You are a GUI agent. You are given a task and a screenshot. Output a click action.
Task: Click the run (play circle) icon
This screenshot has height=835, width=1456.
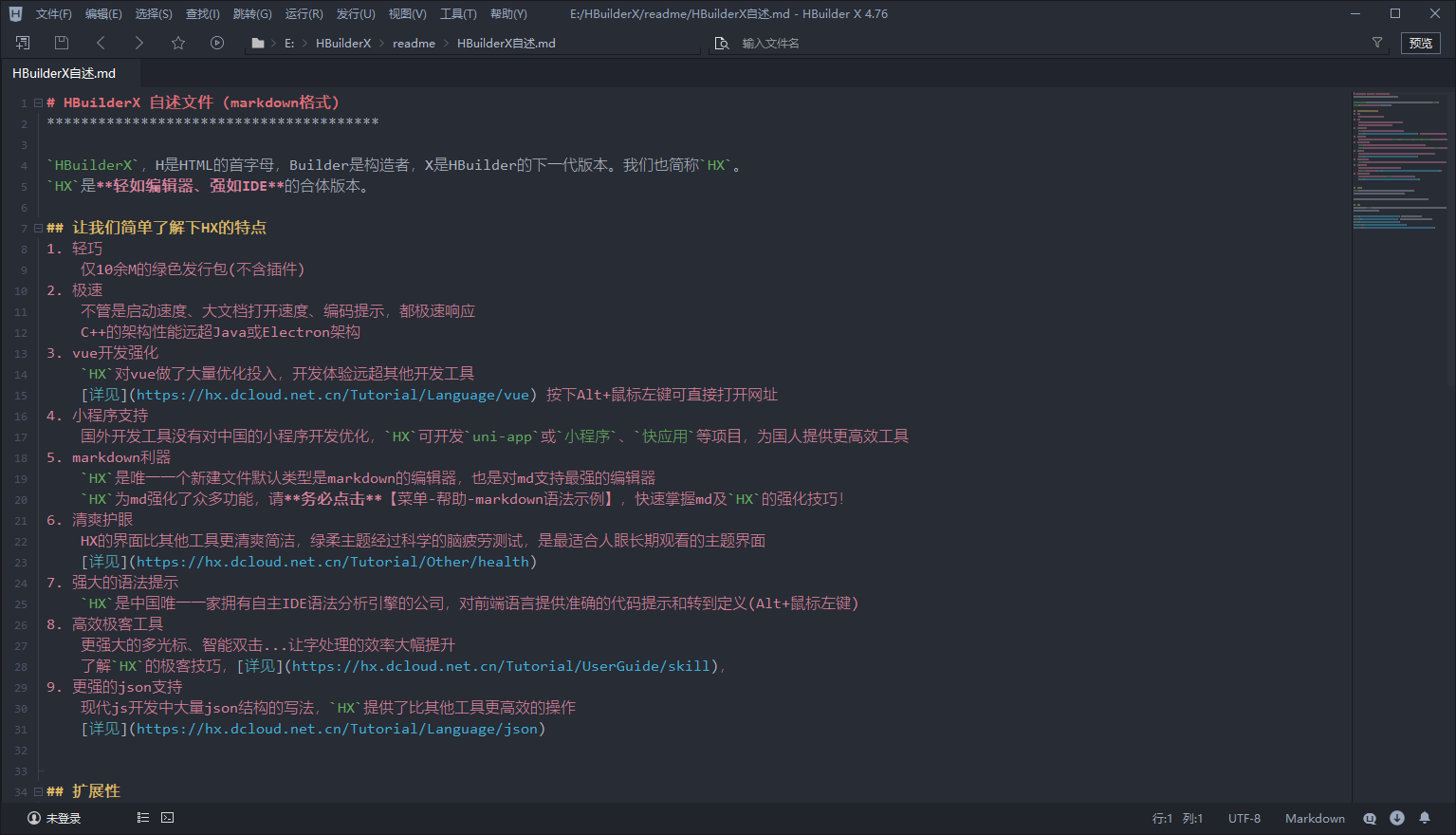(x=217, y=43)
